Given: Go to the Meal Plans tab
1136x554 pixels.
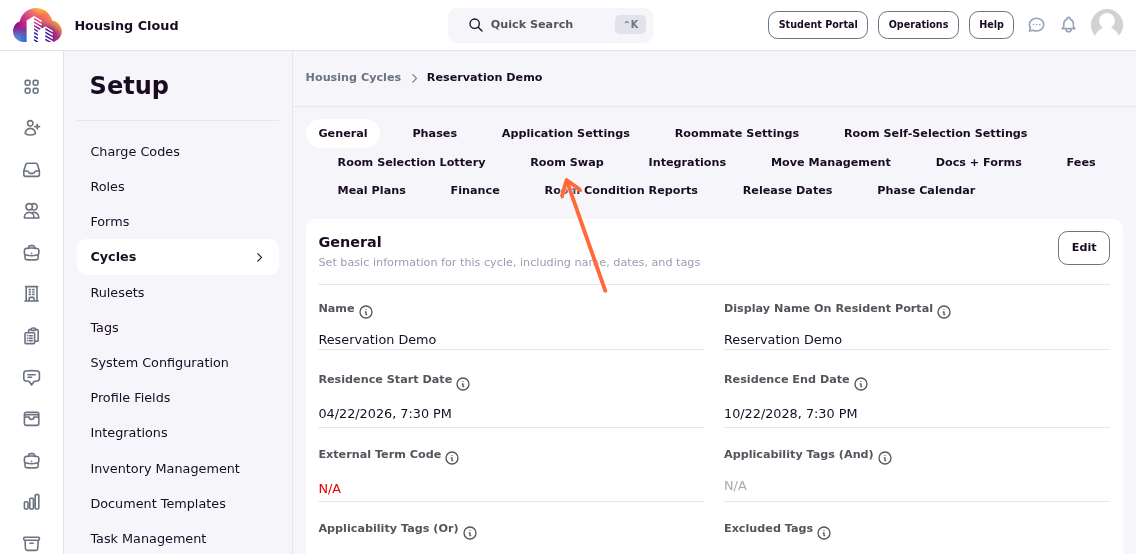Looking at the screenshot, I should click(x=372, y=190).
